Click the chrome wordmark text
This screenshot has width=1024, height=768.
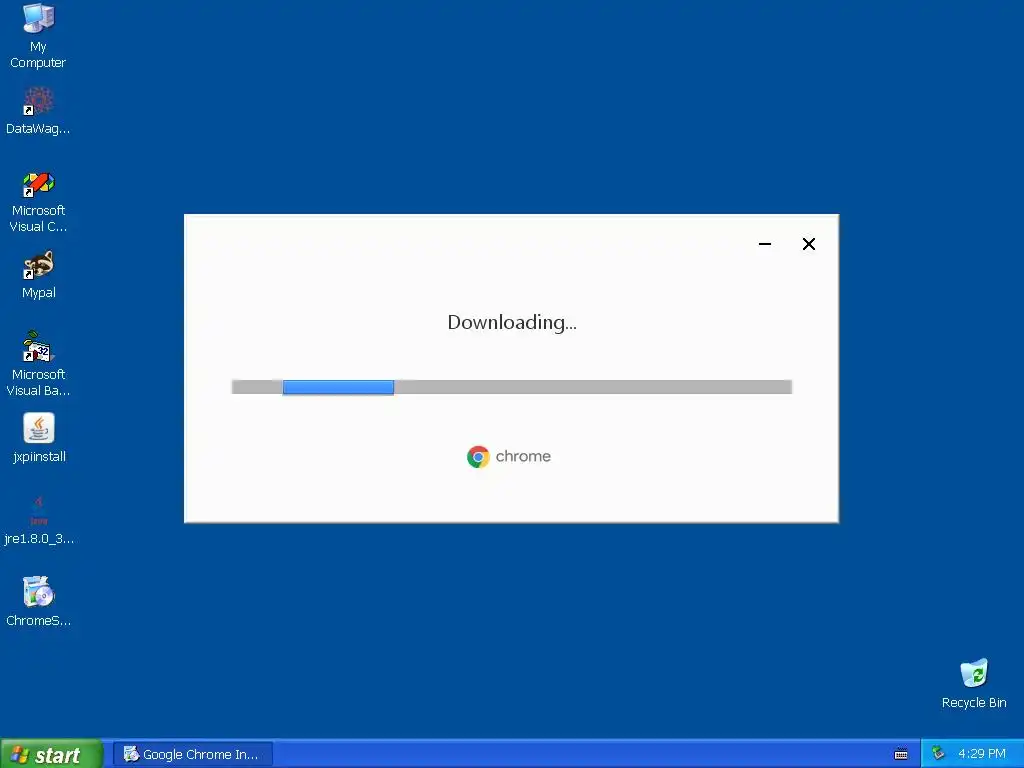pos(523,456)
